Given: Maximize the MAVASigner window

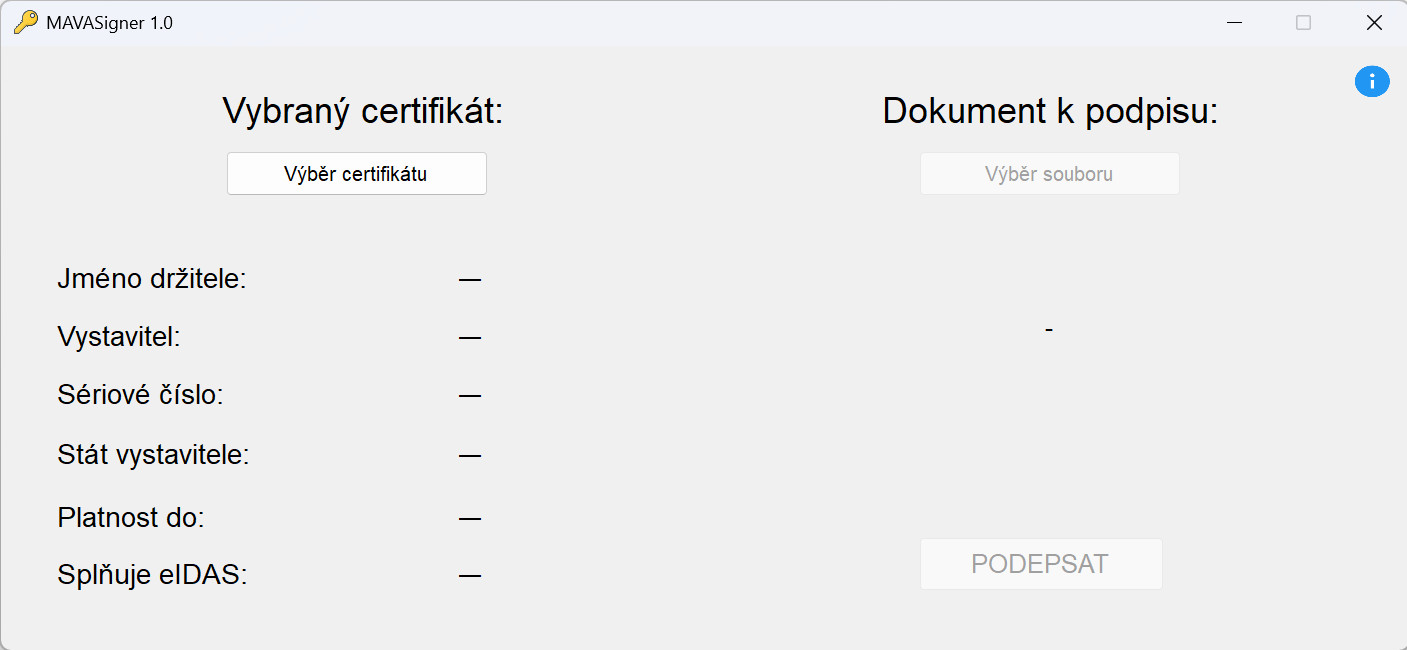Looking at the screenshot, I should pos(1303,22).
